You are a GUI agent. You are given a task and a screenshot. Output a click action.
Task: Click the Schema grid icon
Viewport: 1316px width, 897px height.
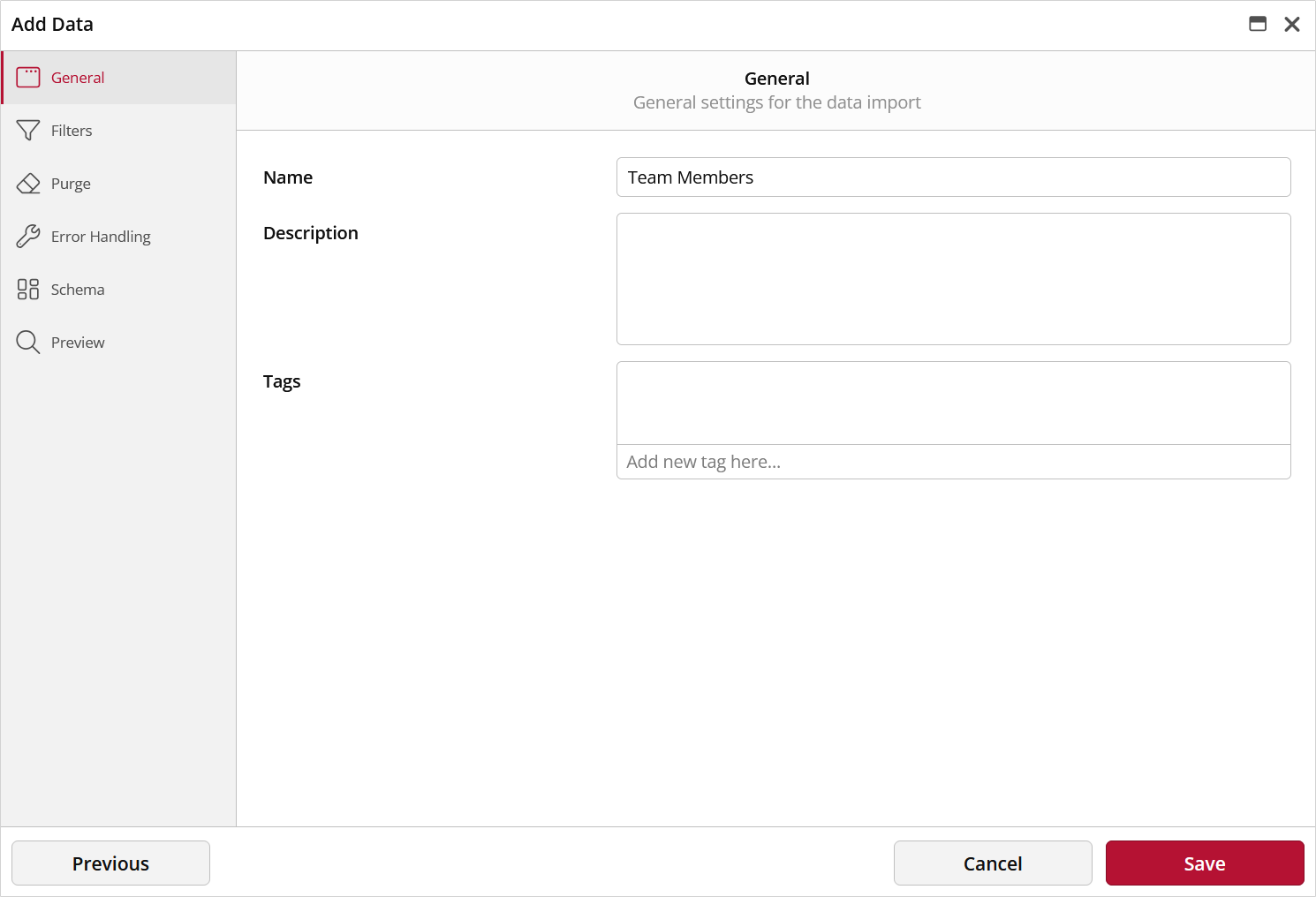coord(28,290)
